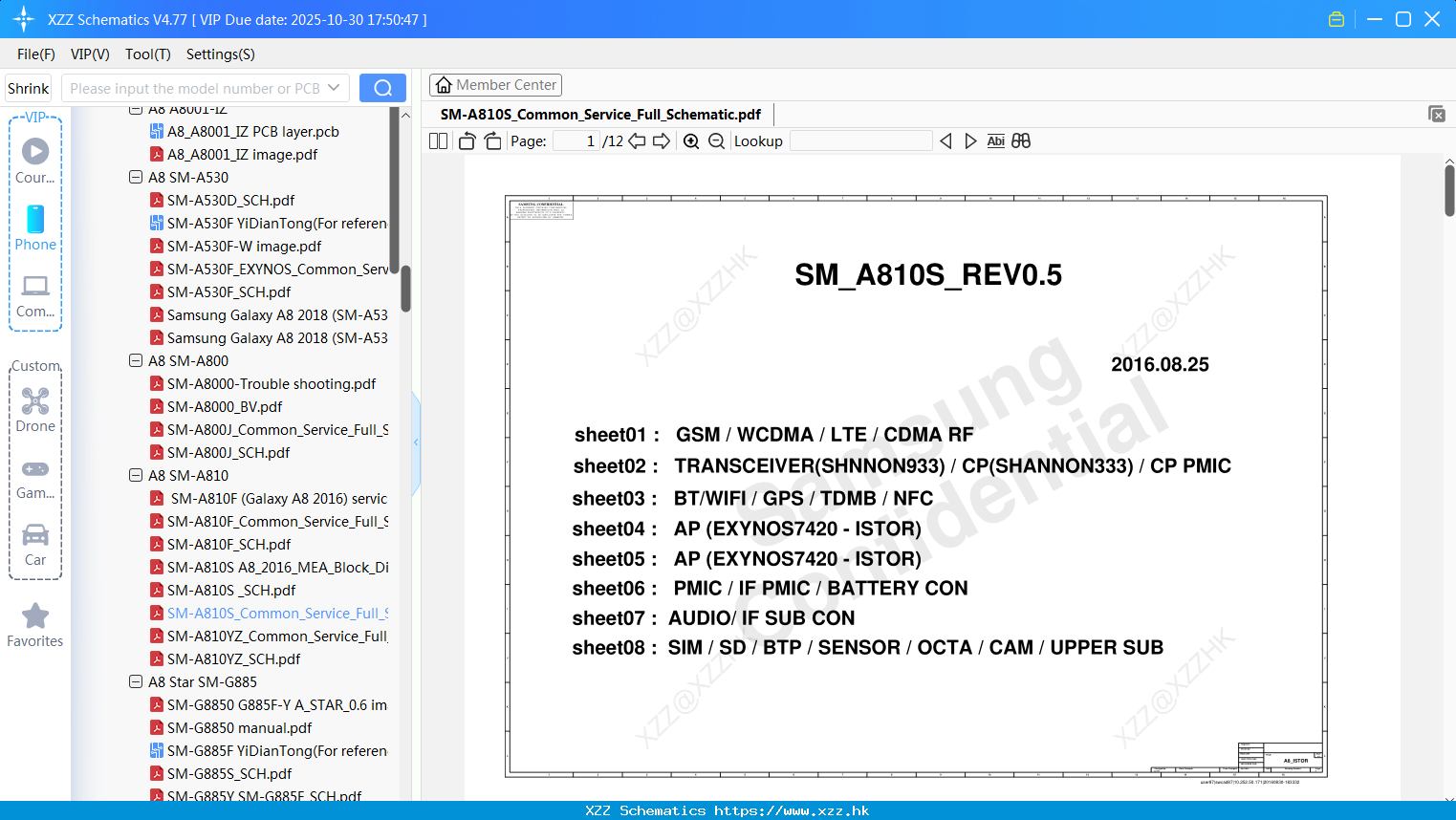Select the Phone sidebar category
The image size is (1456, 820).
(x=35, y=228)
